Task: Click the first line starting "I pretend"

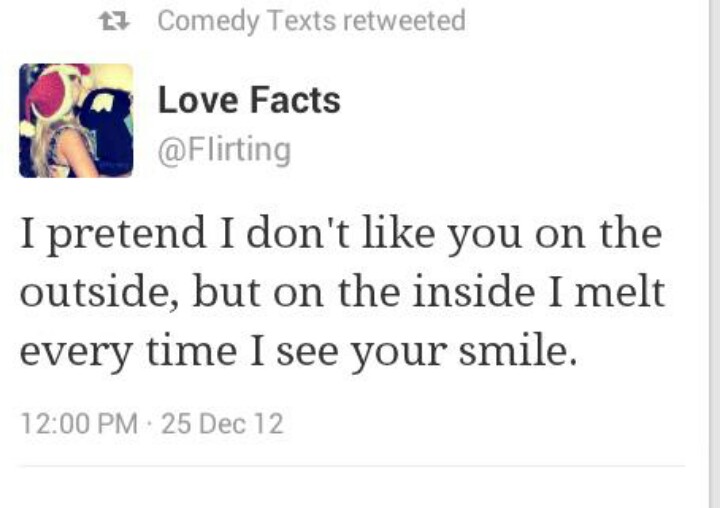Action: (x=340, y=235)
